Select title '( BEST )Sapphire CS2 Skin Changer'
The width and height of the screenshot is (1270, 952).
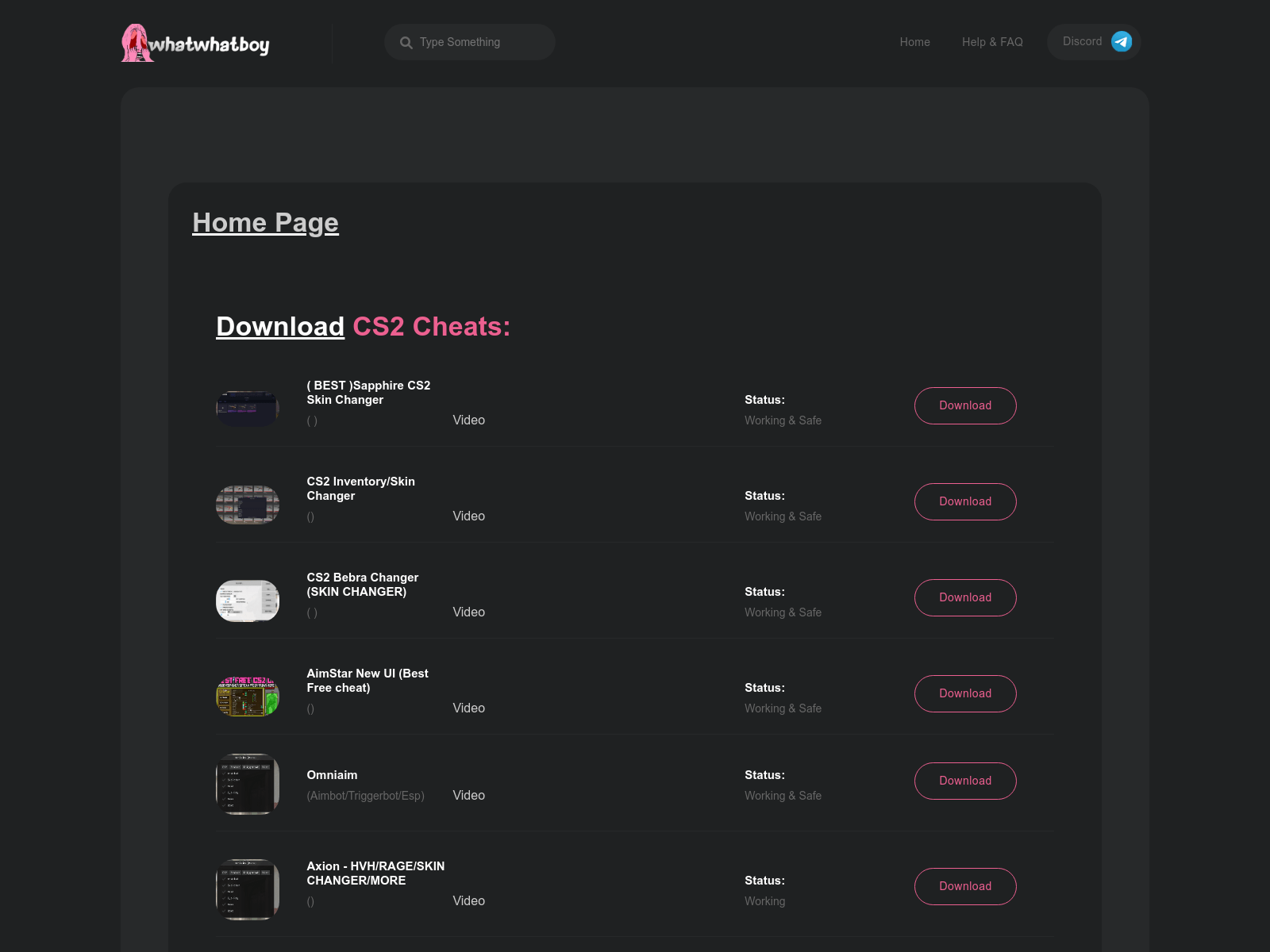click(x=368, y=393)
